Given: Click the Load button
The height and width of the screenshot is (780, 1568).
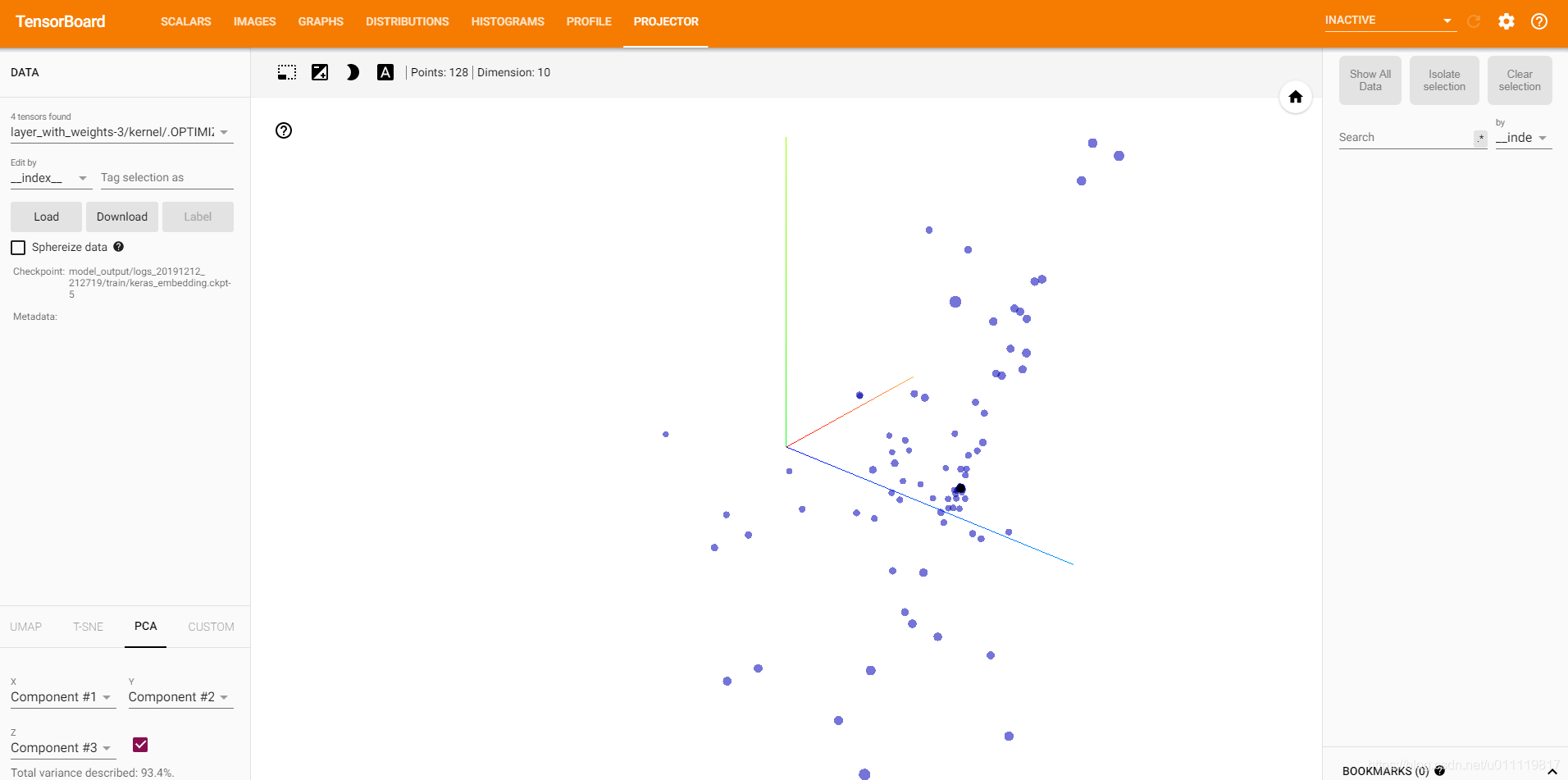Looking at the screenshot, I should pos(46,217).
